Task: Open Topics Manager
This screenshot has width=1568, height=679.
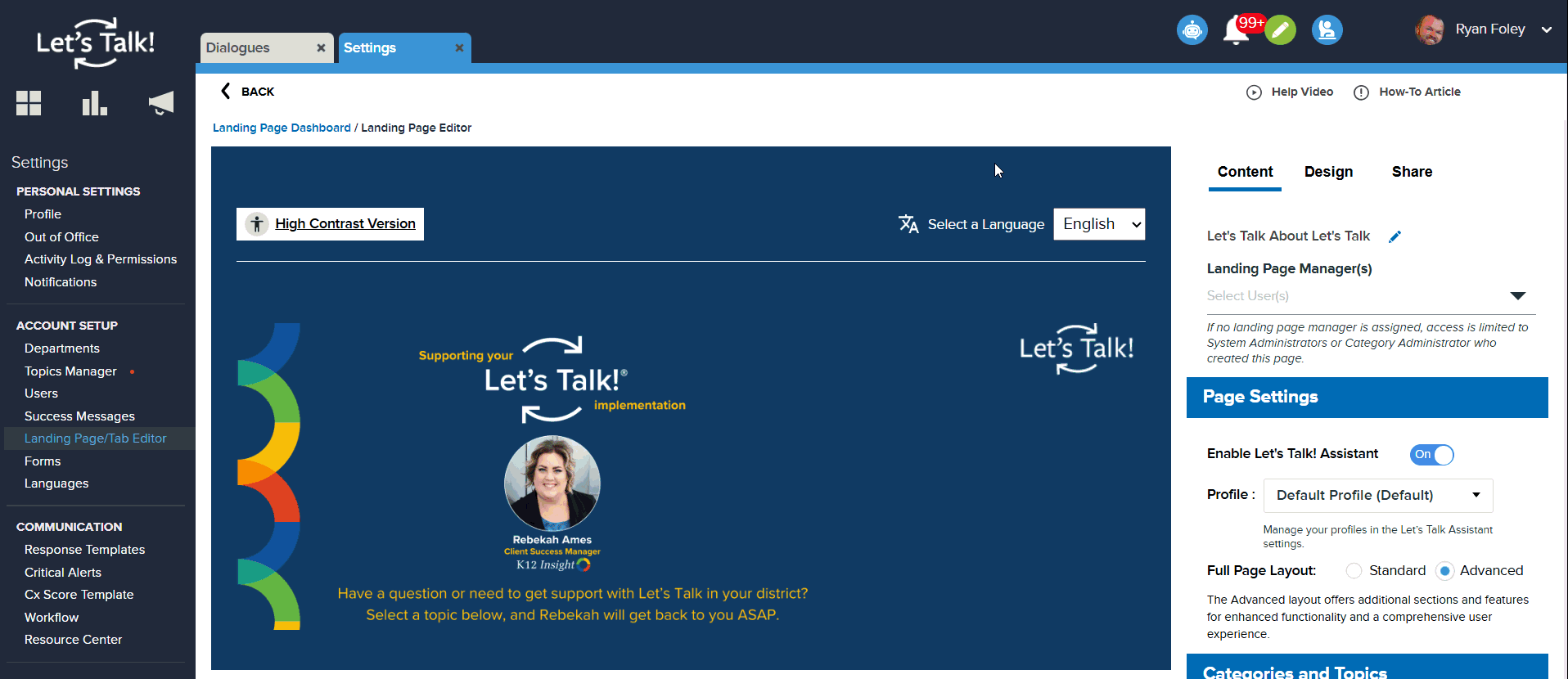Action: point(70,371)
